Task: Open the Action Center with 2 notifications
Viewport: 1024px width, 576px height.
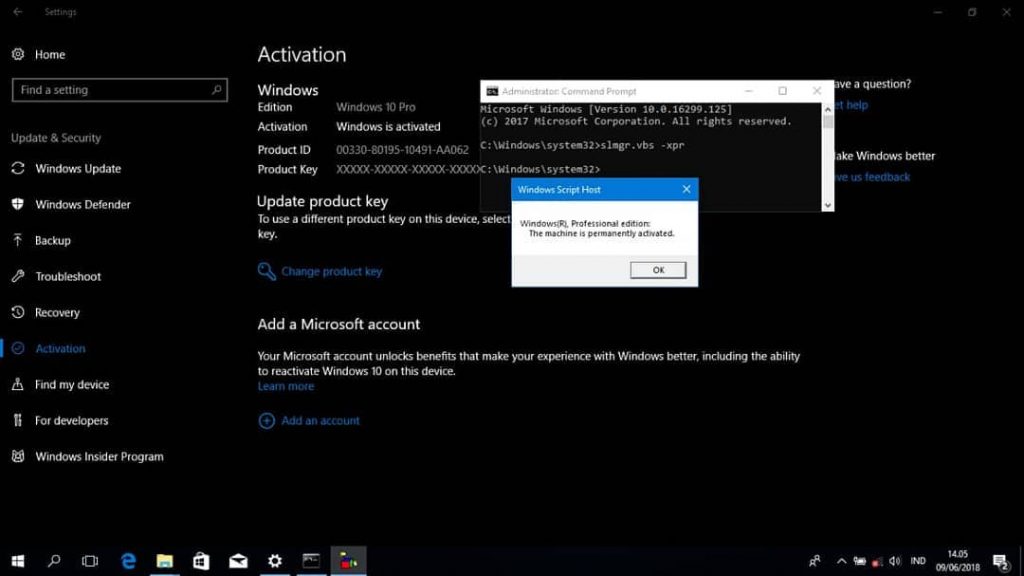Action: tap(998, 561)
